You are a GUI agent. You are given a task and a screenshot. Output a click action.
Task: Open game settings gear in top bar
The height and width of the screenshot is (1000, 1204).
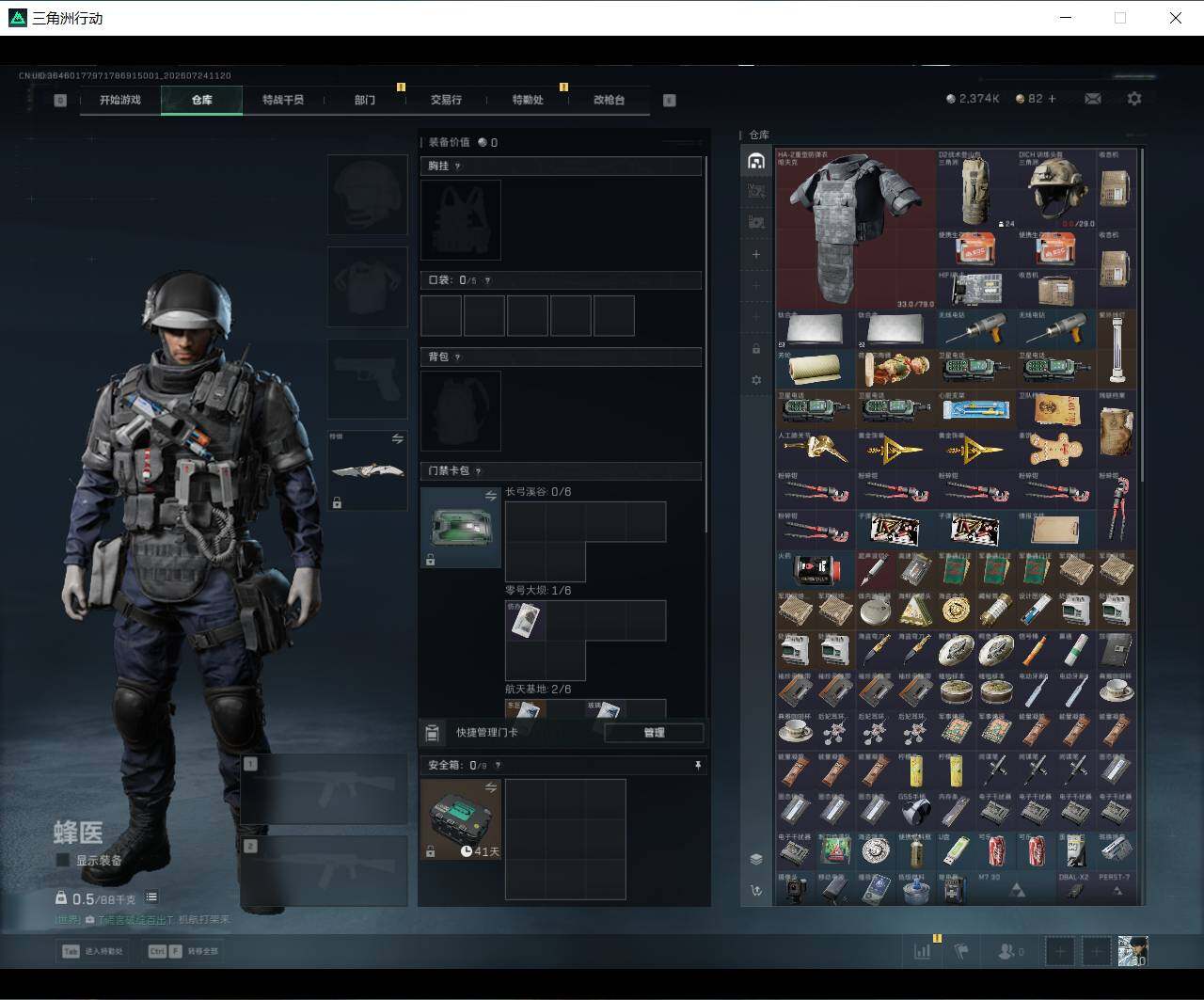(x=1134, y=99)
